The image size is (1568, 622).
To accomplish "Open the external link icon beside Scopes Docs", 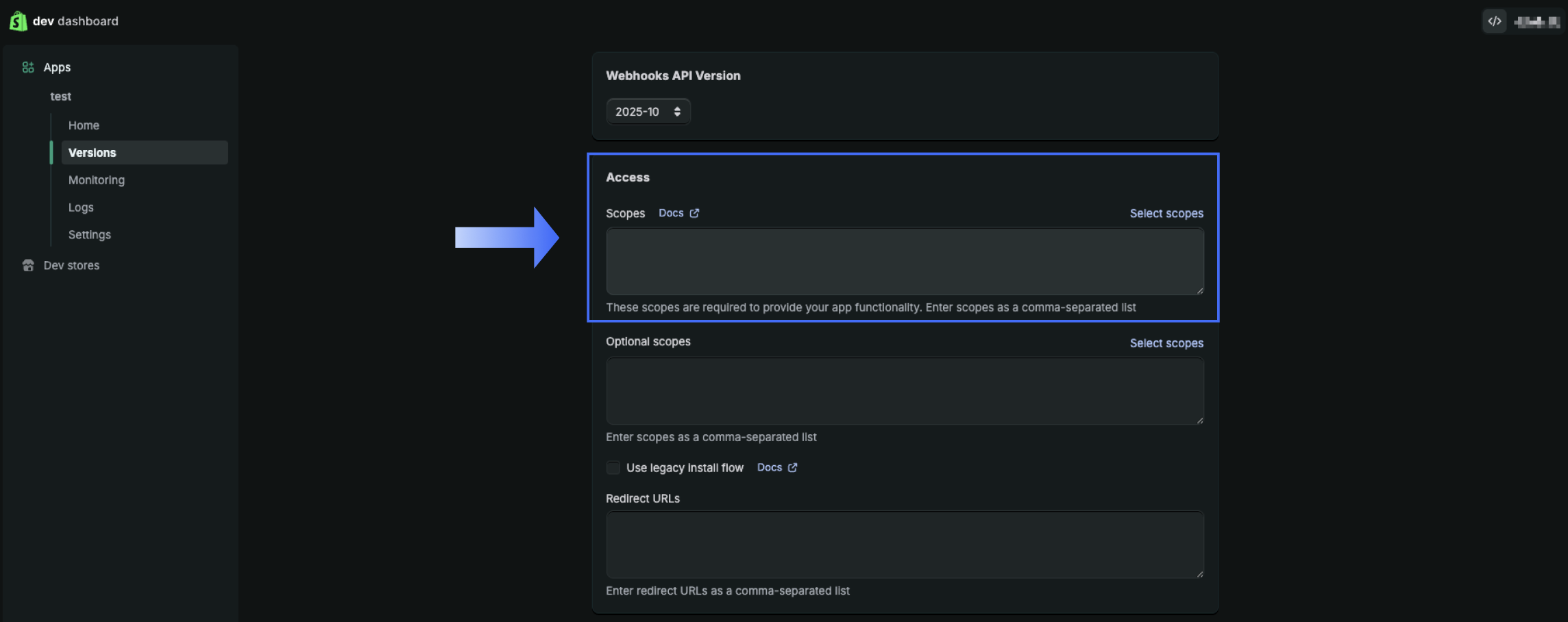I will [x=694, y=213].
